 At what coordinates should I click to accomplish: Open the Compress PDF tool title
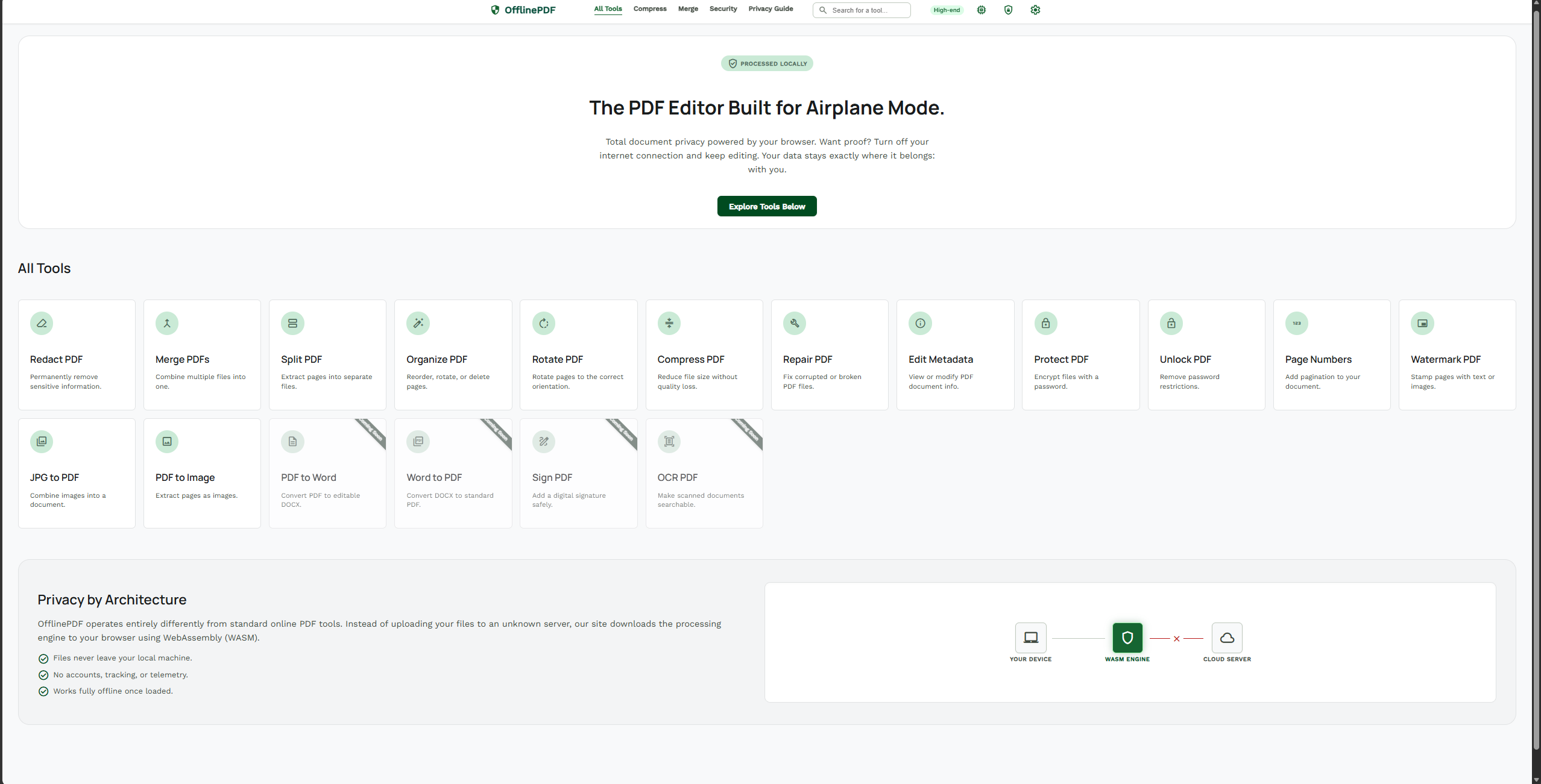point(691,359)
